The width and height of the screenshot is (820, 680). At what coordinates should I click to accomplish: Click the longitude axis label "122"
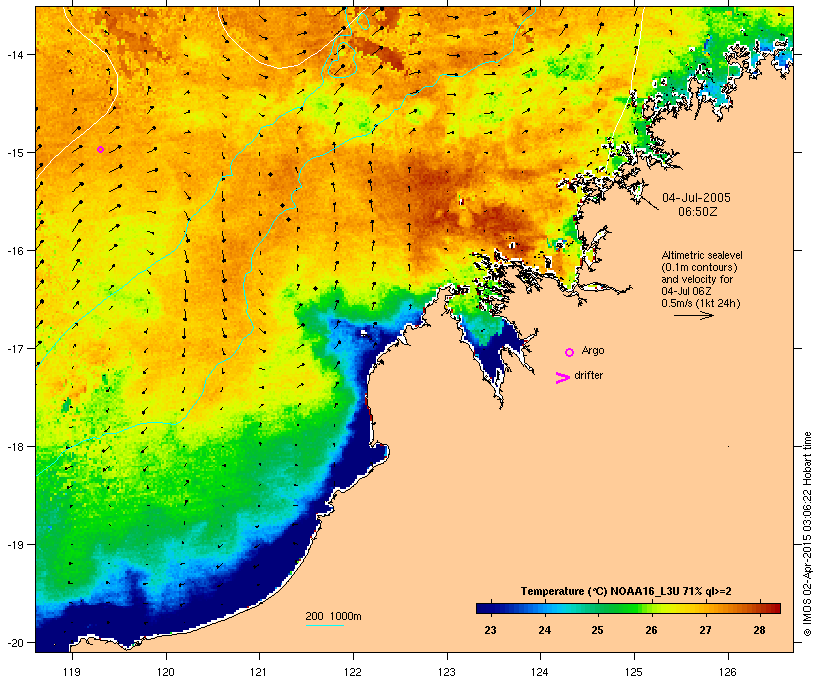pos(353,672)
